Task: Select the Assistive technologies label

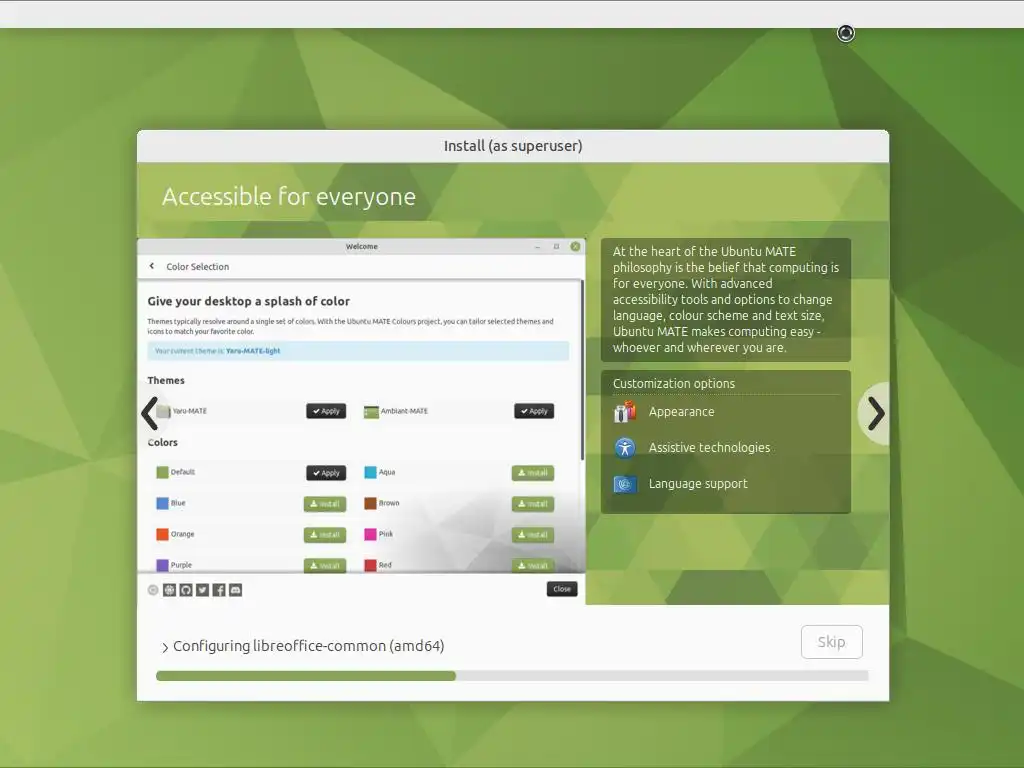Action: [709, 448]
